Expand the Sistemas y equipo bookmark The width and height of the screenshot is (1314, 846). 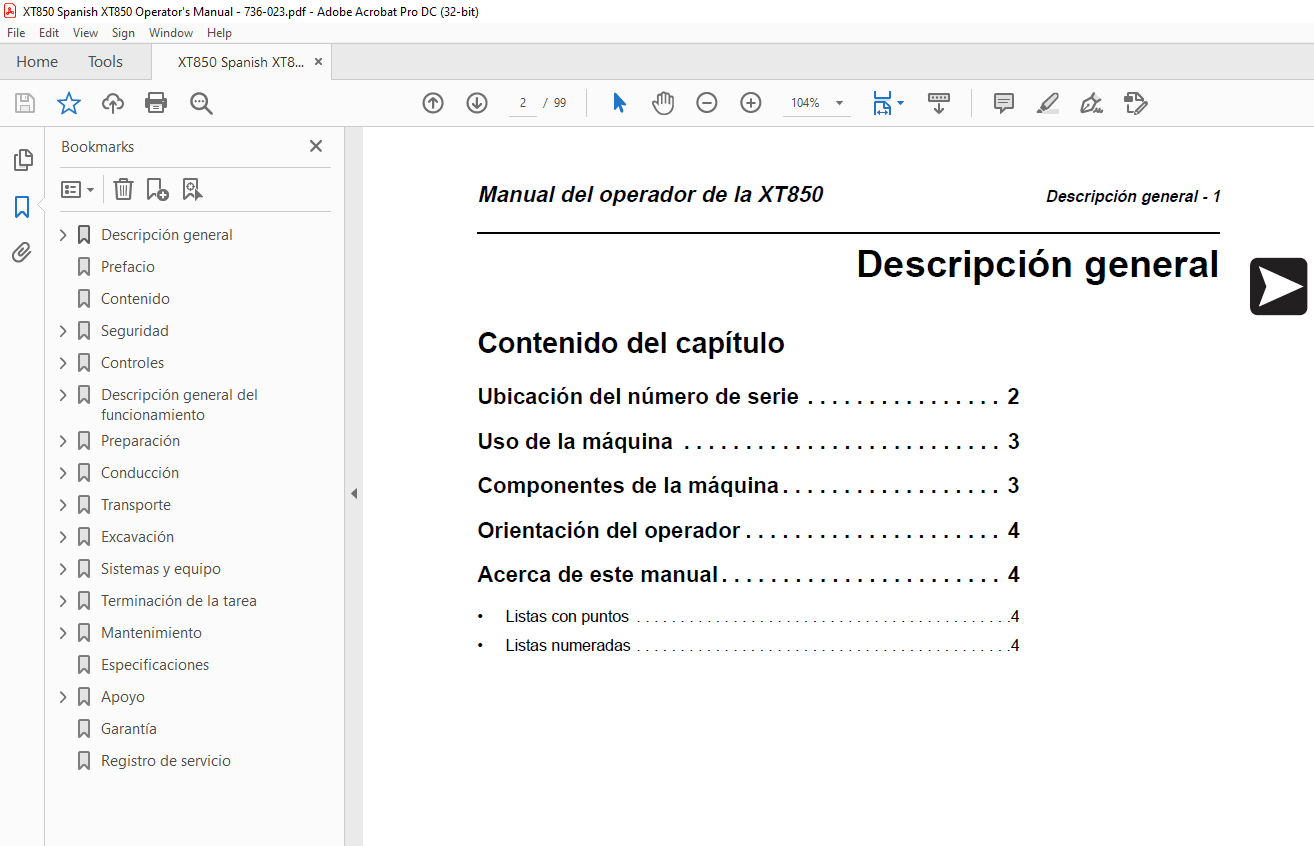(63, 569)
